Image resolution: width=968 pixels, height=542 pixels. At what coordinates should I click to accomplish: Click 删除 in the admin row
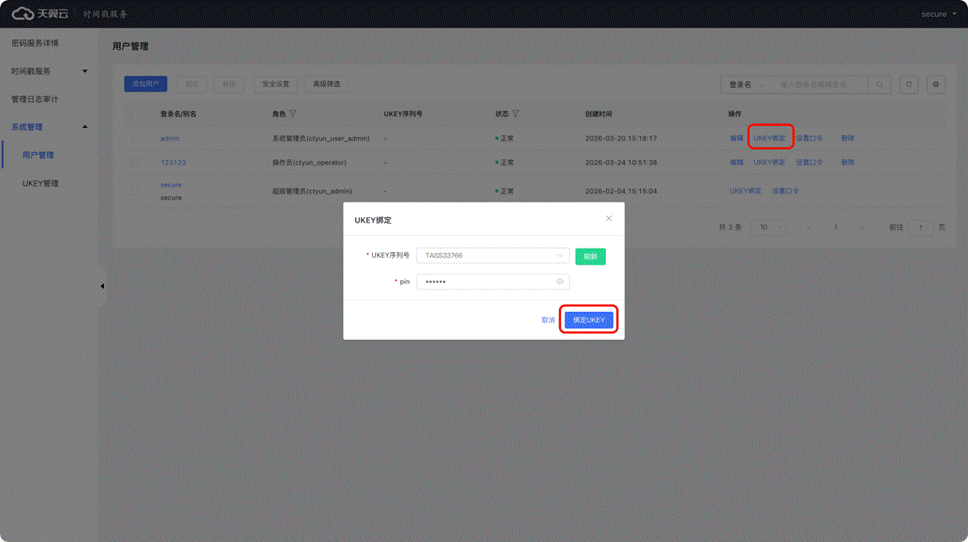click(x=848, y=138)
